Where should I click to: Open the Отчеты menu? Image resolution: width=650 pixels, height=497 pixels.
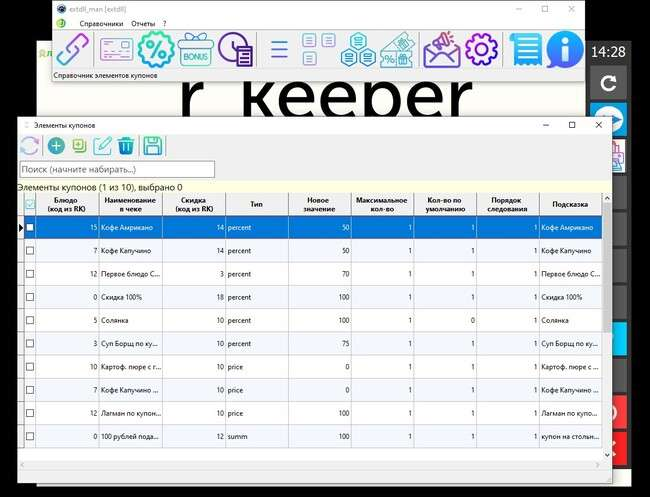(143, 23)
